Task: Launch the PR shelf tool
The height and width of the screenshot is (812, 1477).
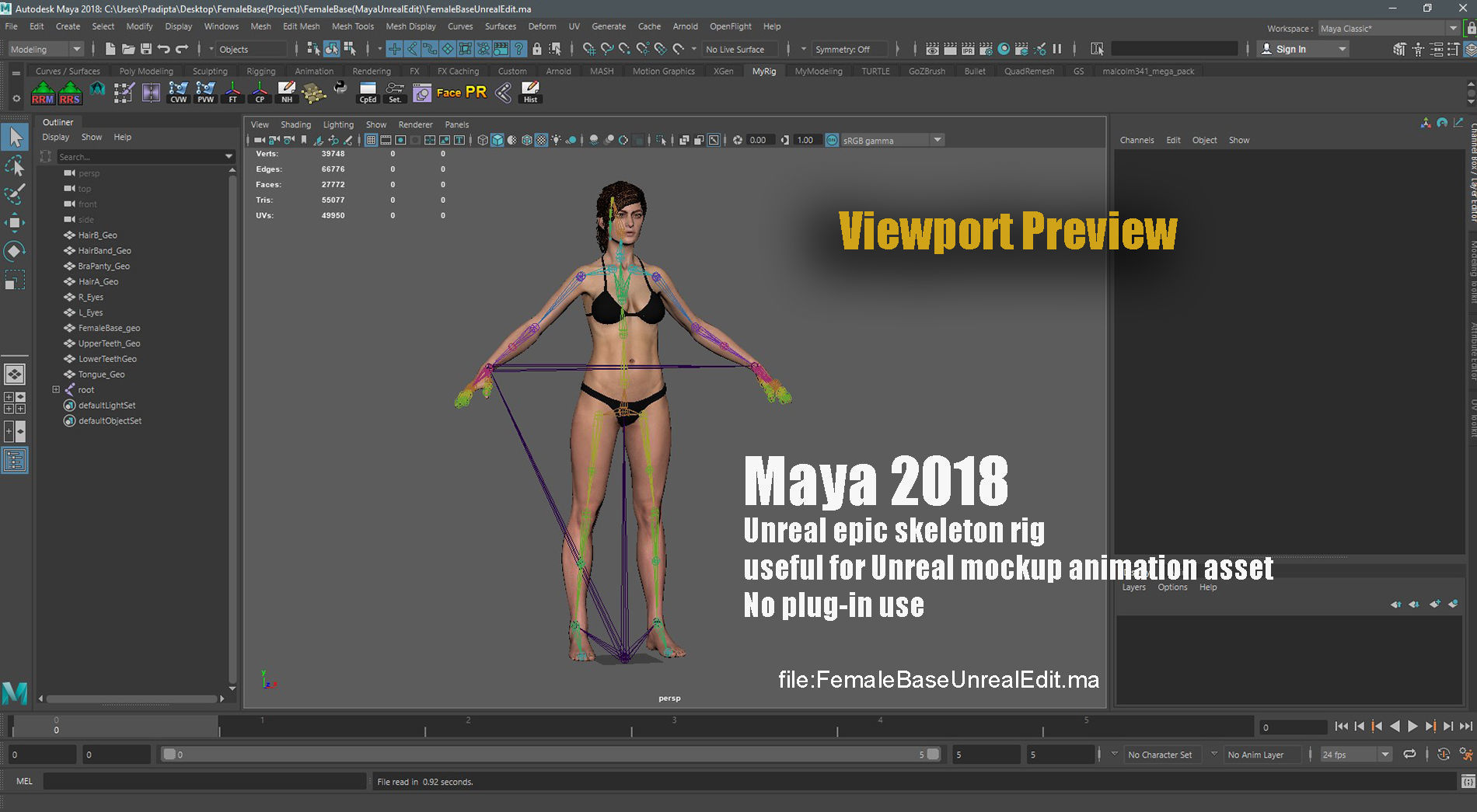Action: [x=476, y=92]
